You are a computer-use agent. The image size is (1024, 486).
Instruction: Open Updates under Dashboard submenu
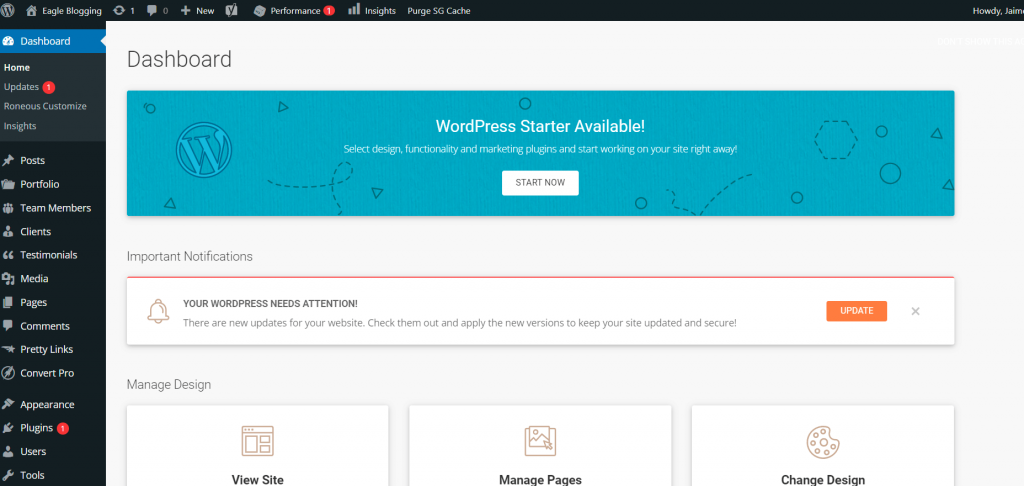click(x=22, y=87)
